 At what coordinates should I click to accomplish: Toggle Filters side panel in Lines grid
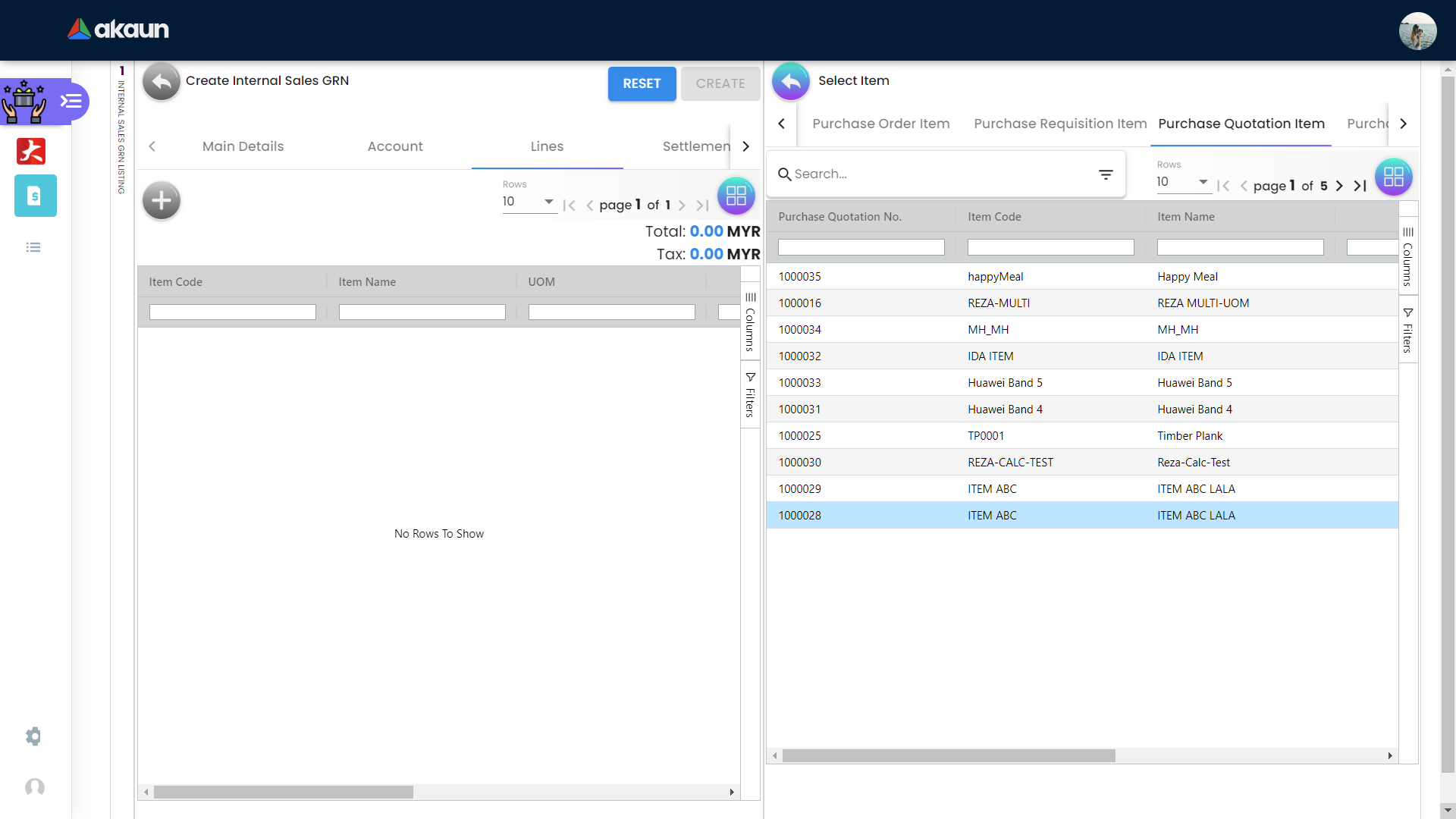(x=750, y=394)
